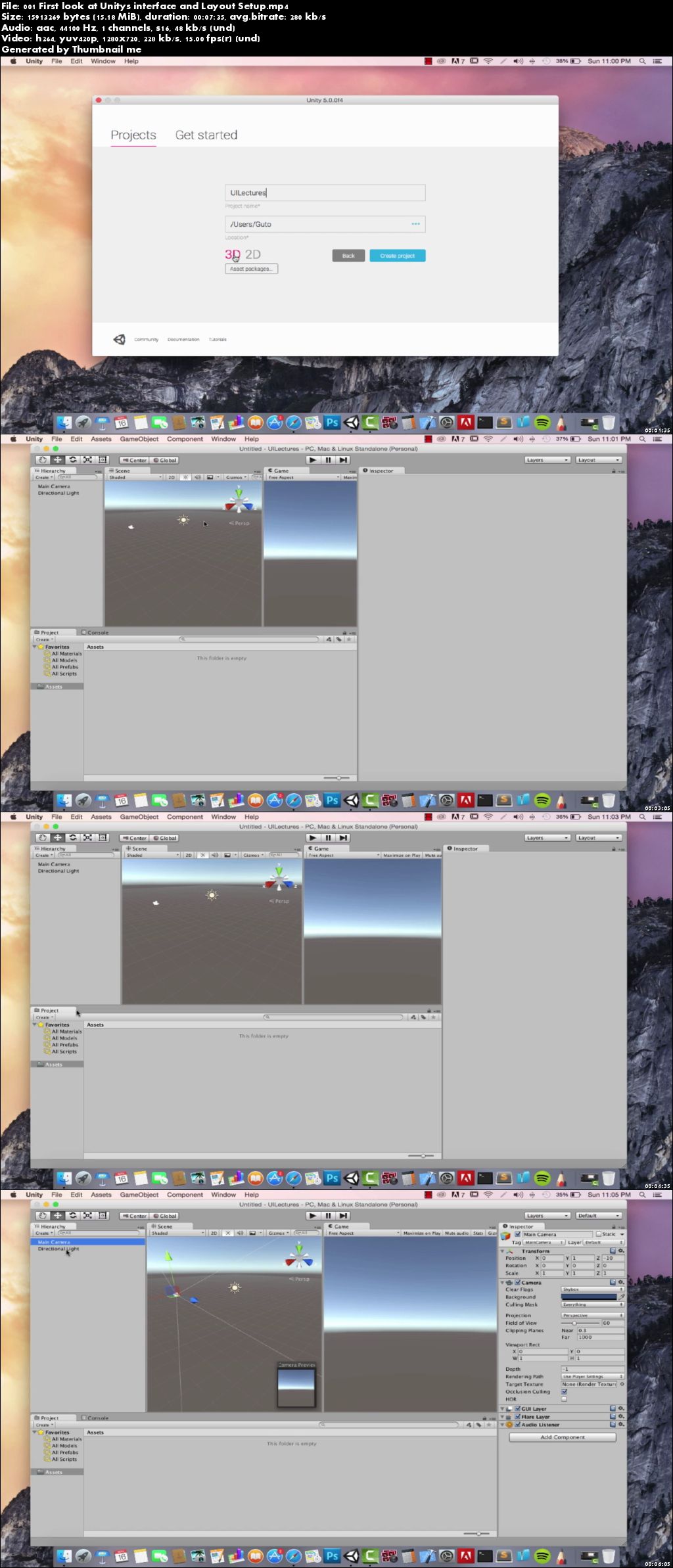Viewport: 673px width, 1568px height.
Task: Select Hand tool in the 11:05 PM frame
Action: [42, 1216]
